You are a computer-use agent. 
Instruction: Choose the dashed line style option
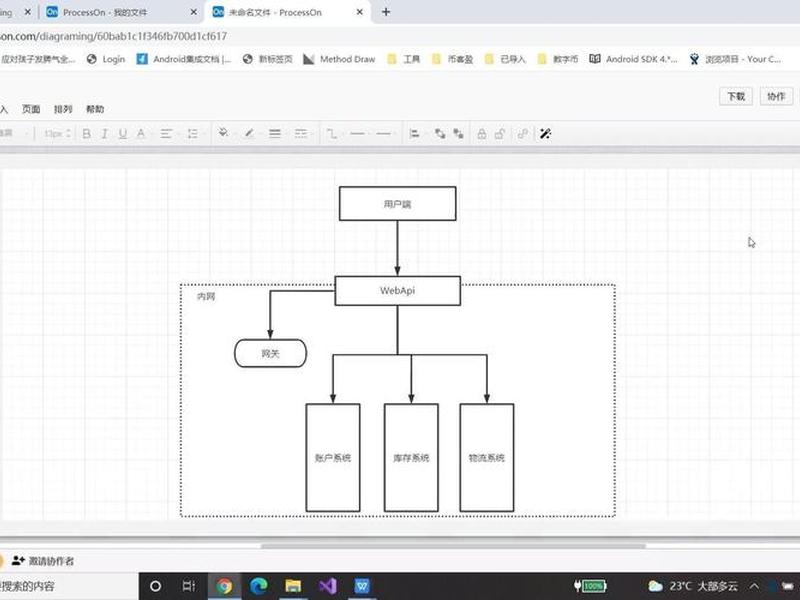301,134
